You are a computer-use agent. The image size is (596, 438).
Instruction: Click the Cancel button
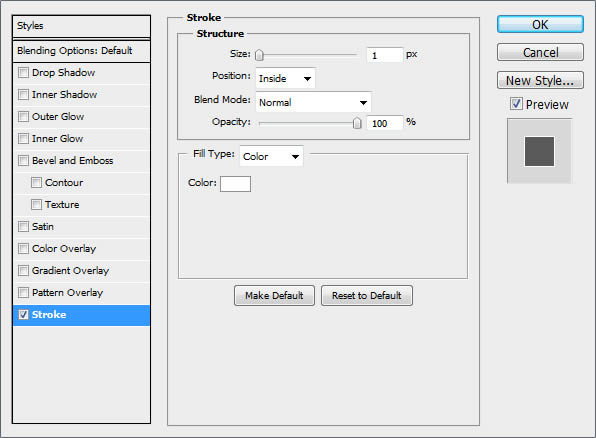point(540,52)
